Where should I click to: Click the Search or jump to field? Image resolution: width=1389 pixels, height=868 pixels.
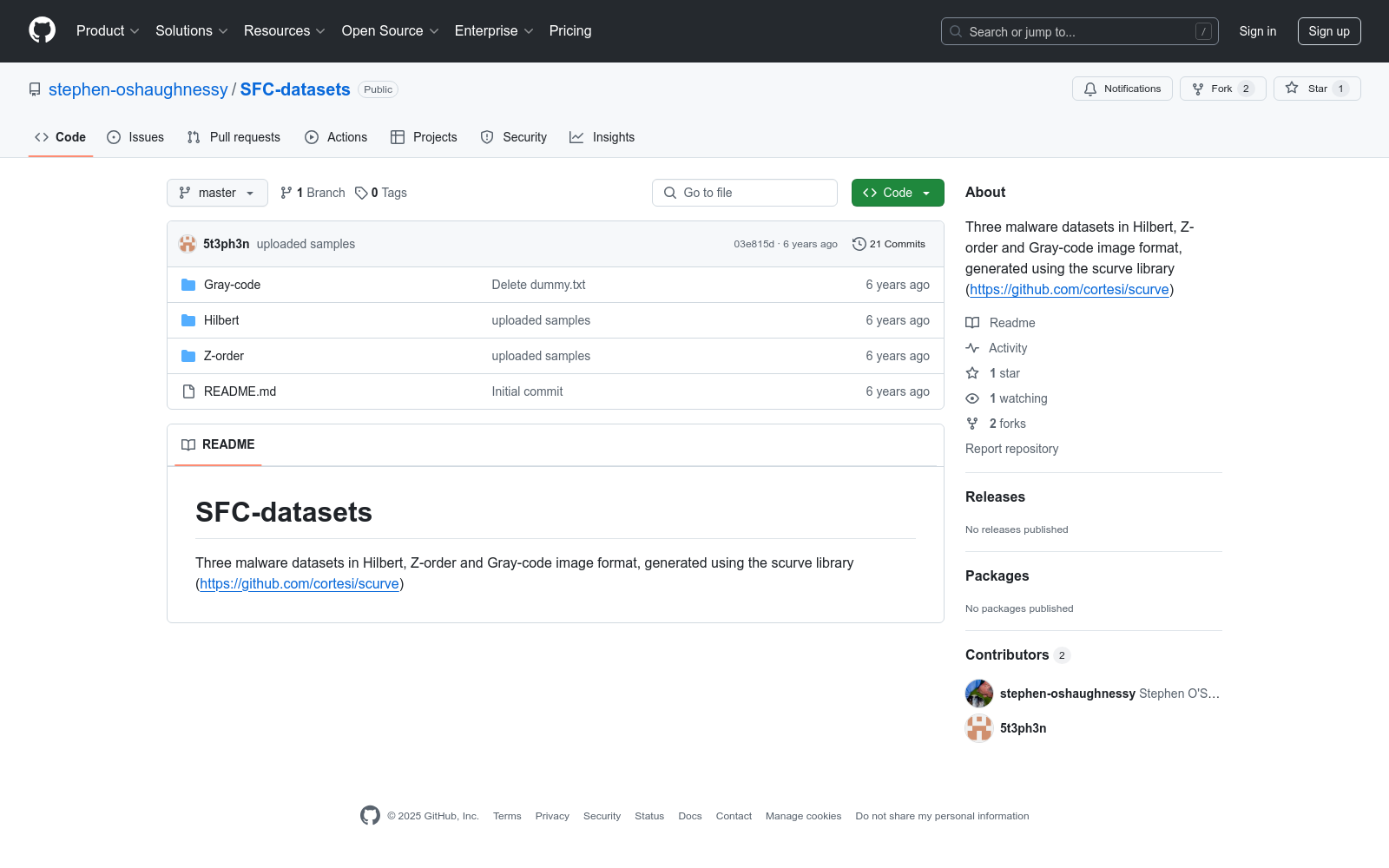pyautogui.click(x=1080, y=31)
